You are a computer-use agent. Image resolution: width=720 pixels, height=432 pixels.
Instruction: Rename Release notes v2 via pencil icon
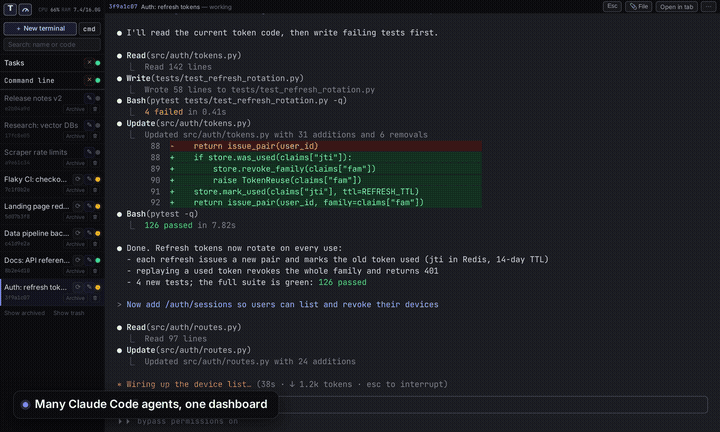(89, 98)
